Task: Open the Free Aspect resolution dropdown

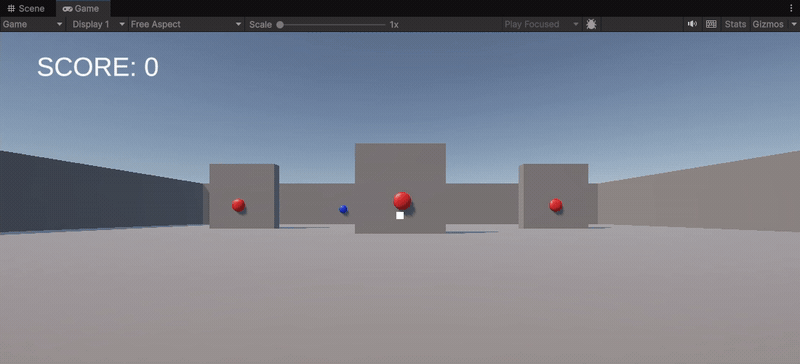Action: (x=186, y=24)
